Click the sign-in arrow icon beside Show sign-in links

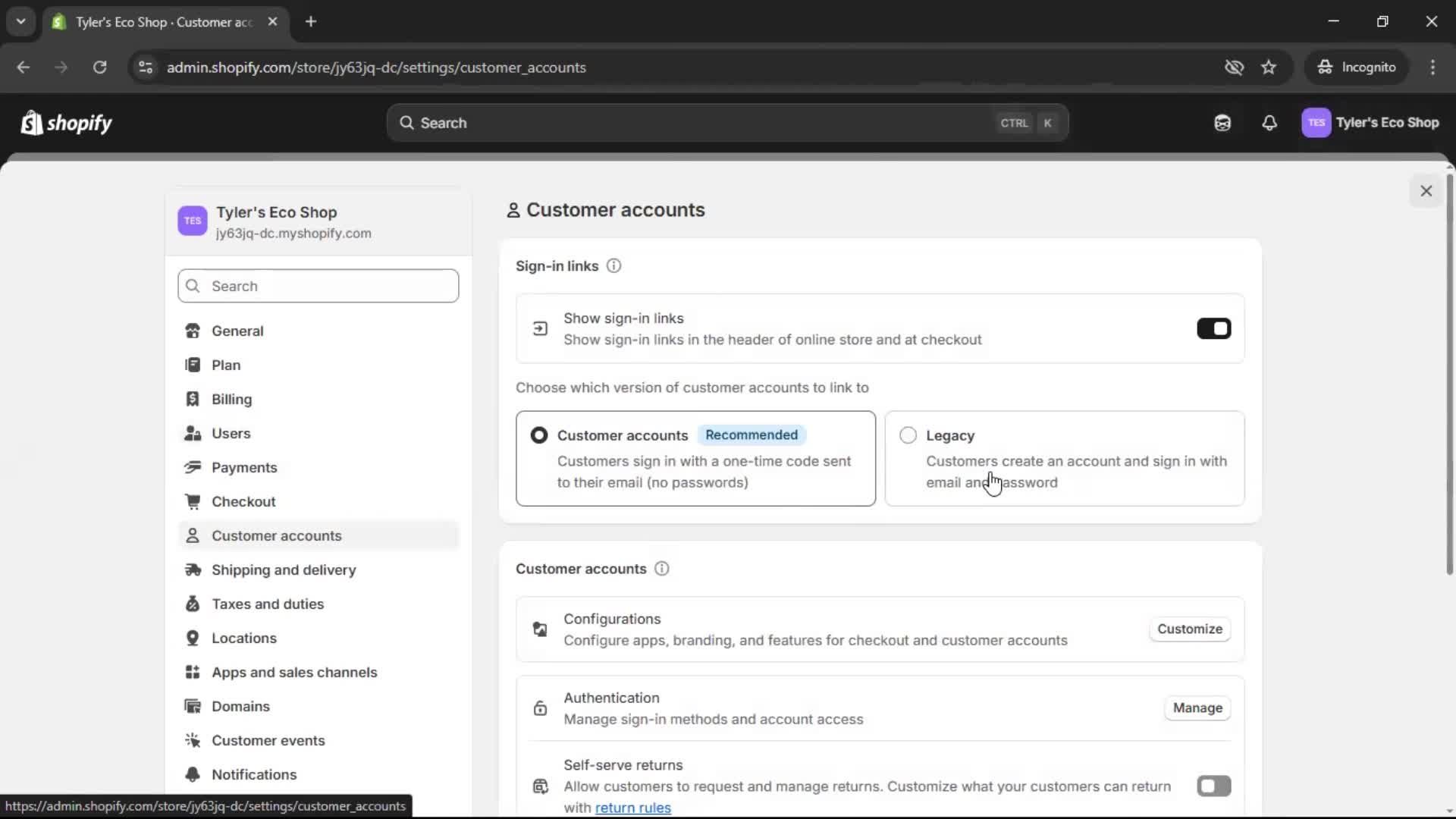(540, 328)
